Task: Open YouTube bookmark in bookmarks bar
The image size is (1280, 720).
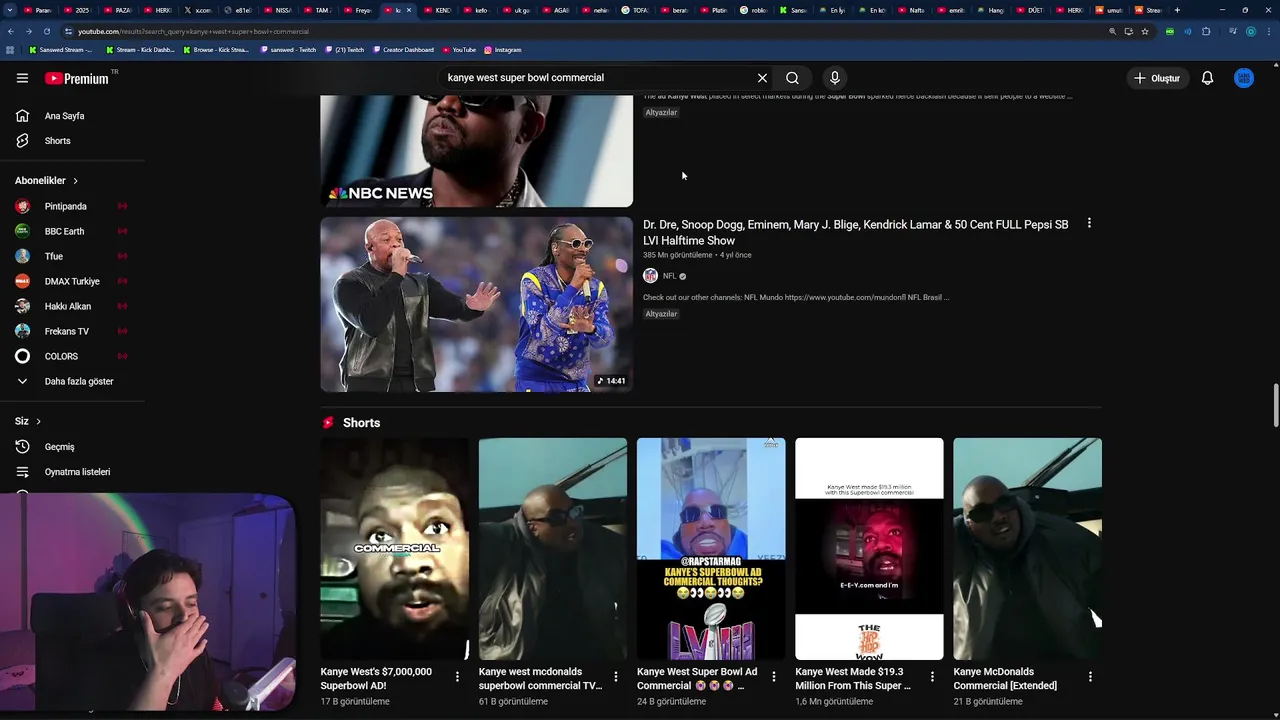Action: pyautogui.click(x=459, y=49)
